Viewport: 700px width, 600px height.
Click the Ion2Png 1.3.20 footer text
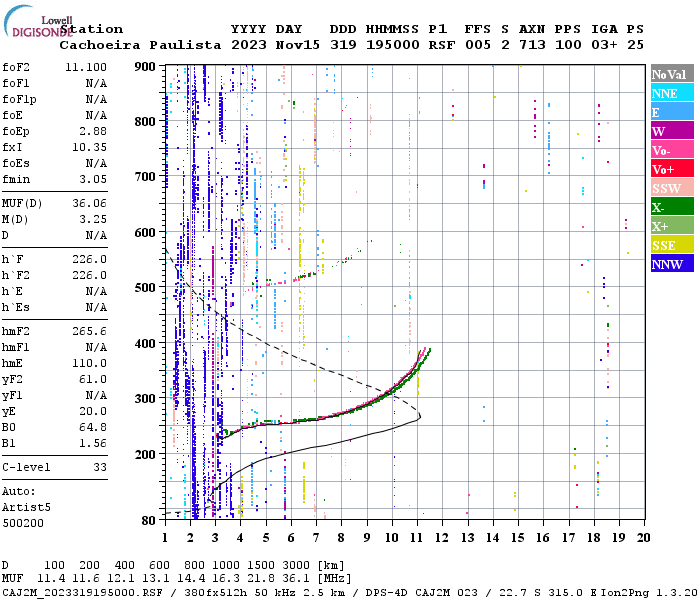649,593
